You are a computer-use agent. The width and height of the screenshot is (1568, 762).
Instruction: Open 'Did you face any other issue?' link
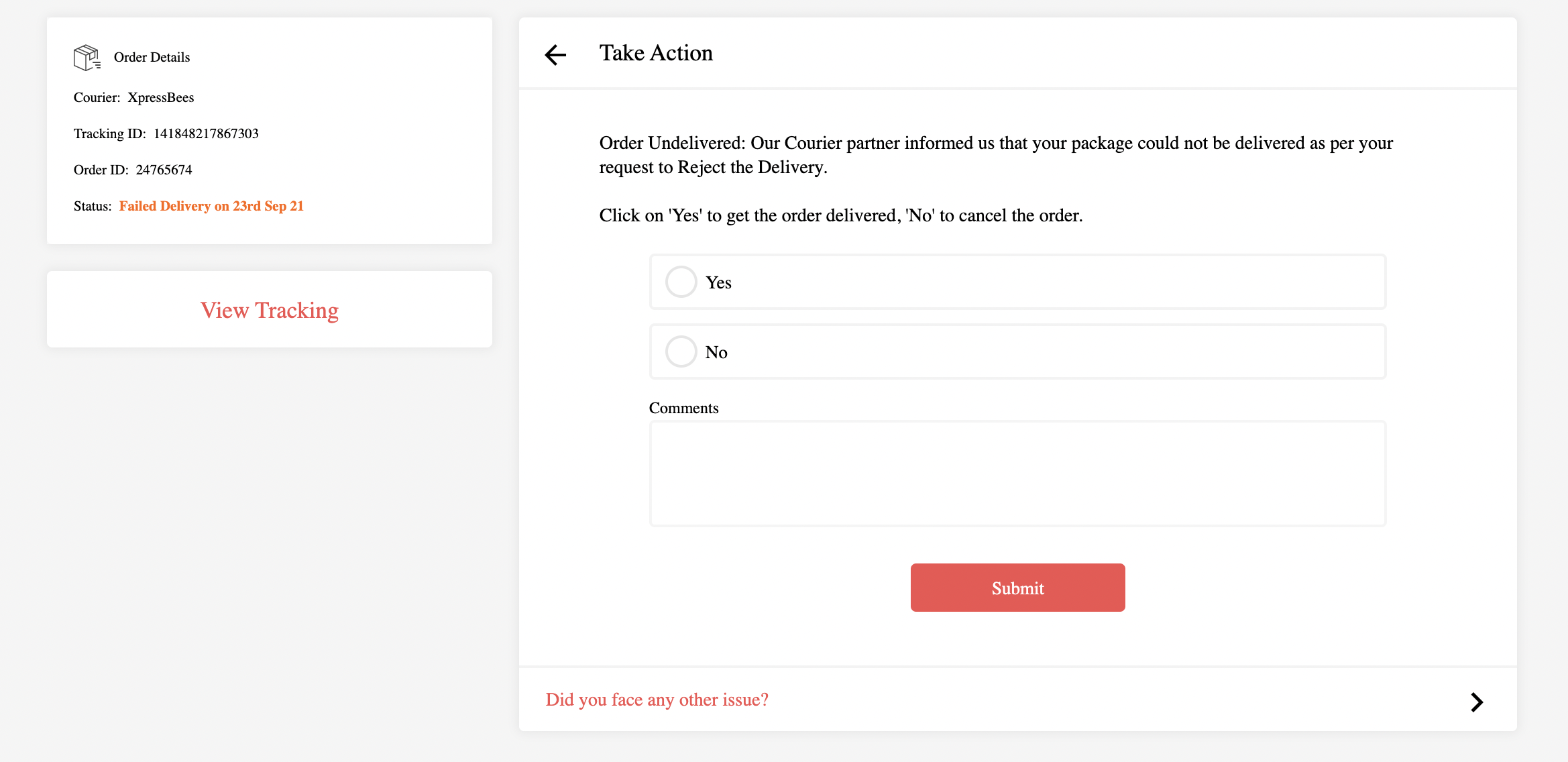point(657,700)
